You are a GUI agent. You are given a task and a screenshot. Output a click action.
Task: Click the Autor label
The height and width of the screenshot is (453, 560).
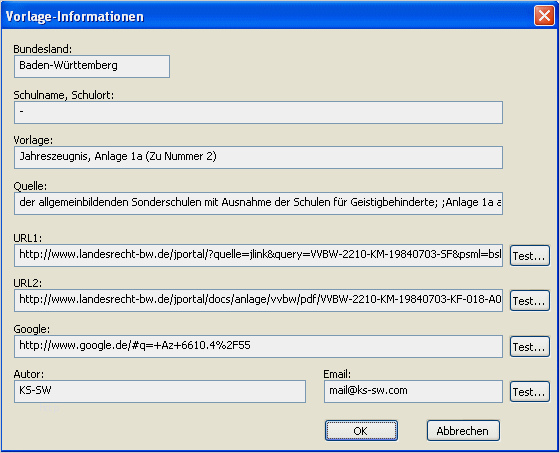pyautogui.click(x=29, y=374)
